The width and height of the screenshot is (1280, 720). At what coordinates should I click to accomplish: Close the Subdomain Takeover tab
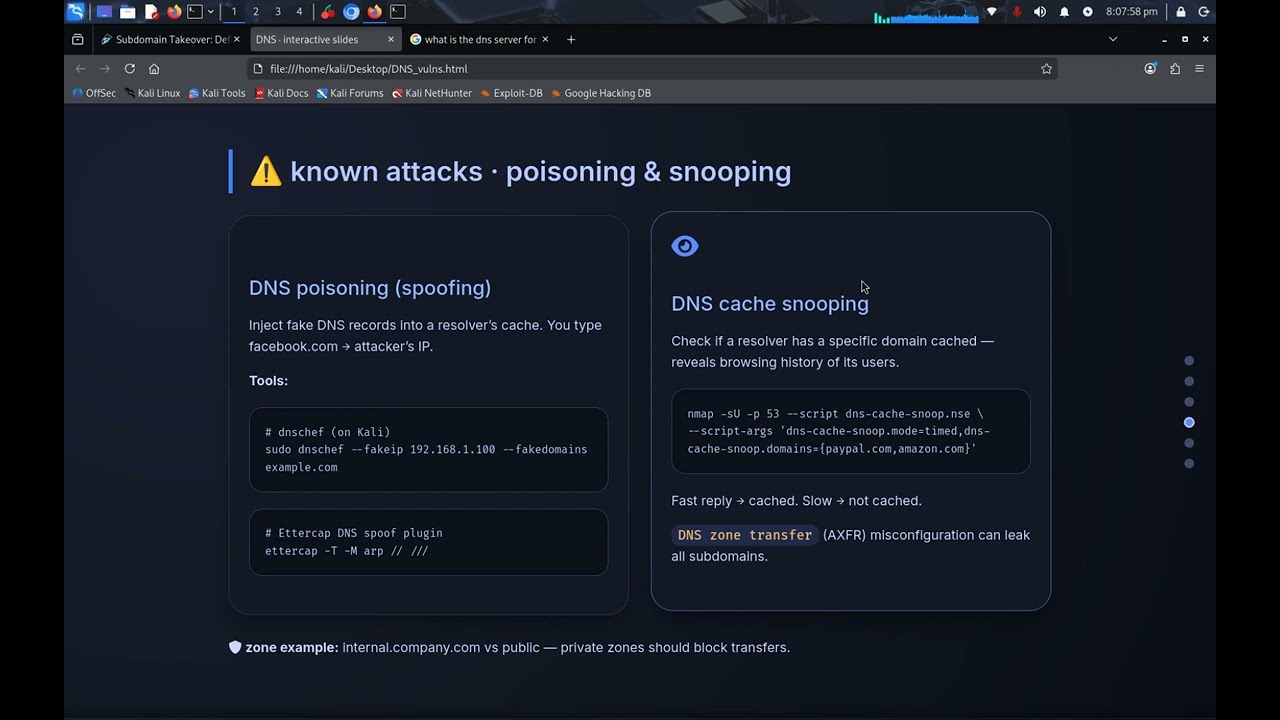(237, 39)
